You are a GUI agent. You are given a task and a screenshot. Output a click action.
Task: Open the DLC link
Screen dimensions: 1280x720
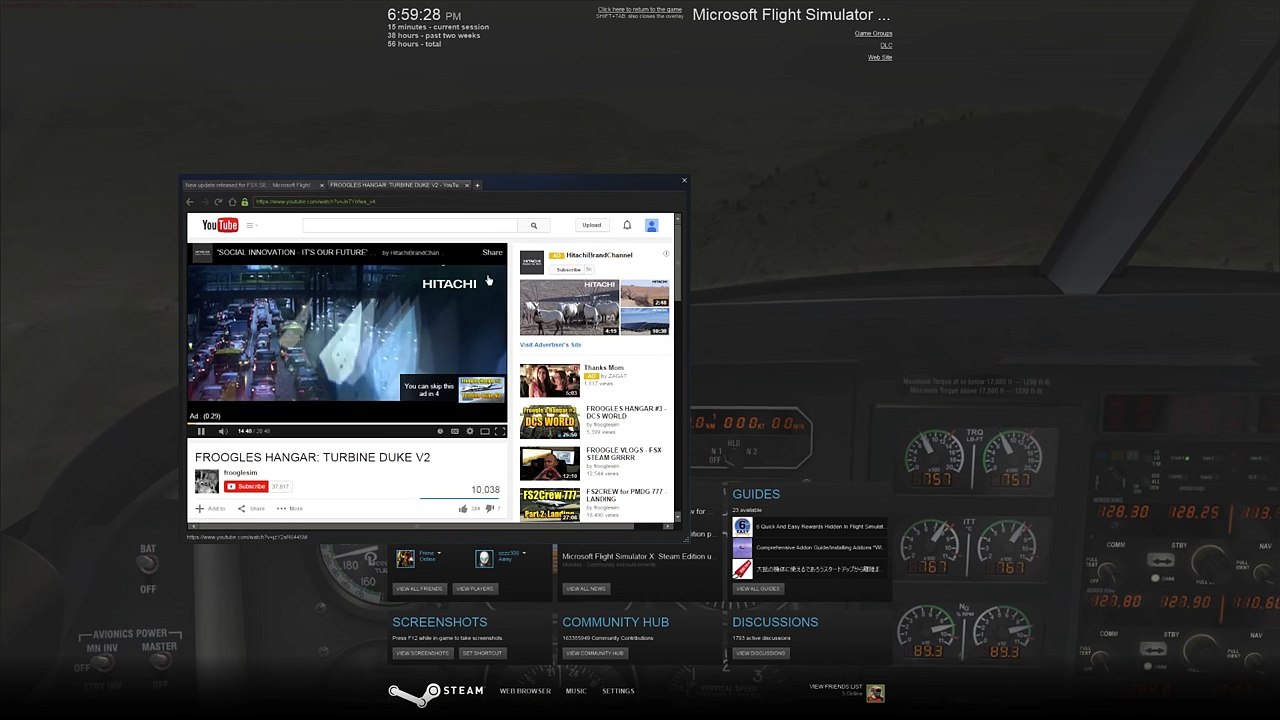[886, 46]
